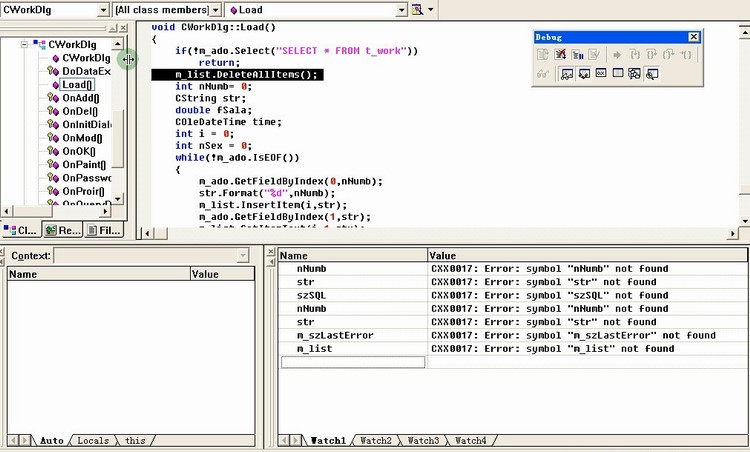This screenshot has width=750, height=452.
Task: Click the highlighted m_list.DeleteAllItems(); code line
Action: tap(238, 75)
